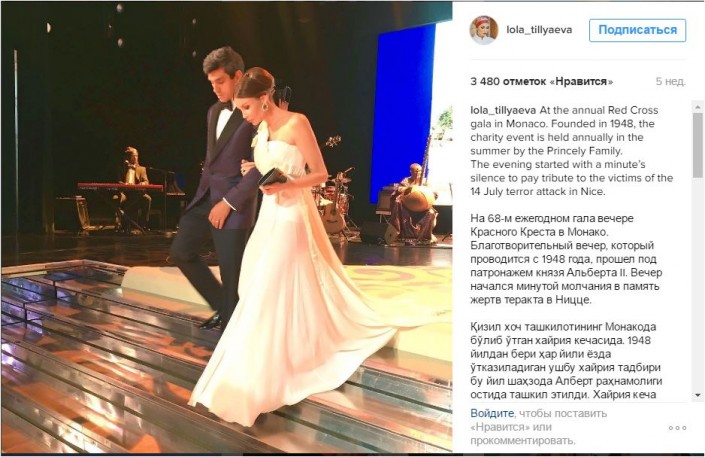Click the прокомментировать comment prompt text
This screenshot has height=457, width=705.
pos(522,440)
